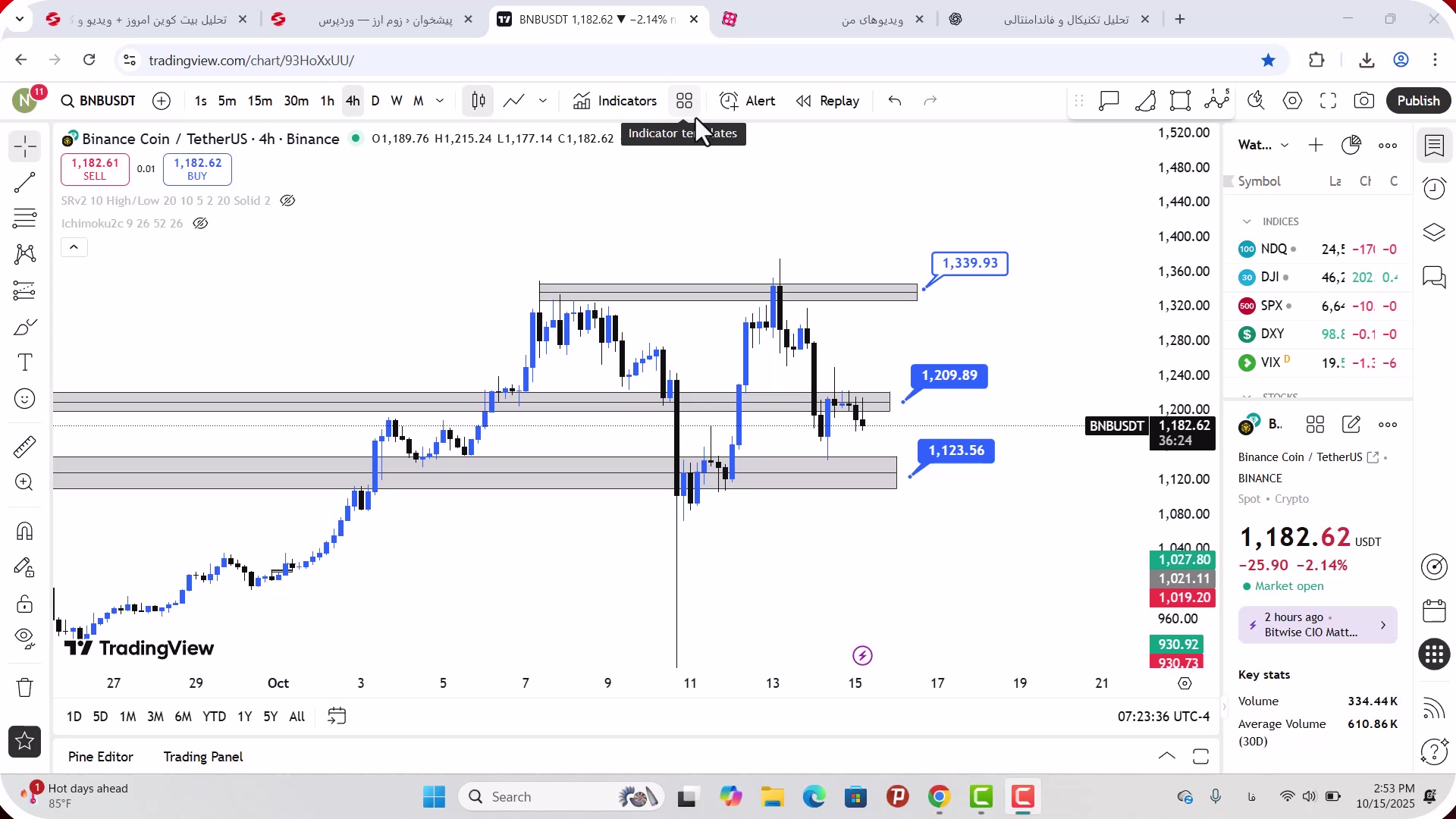Activate the zoom-in tool
The width and height of the screenshot is (1456, 819).
24,482
